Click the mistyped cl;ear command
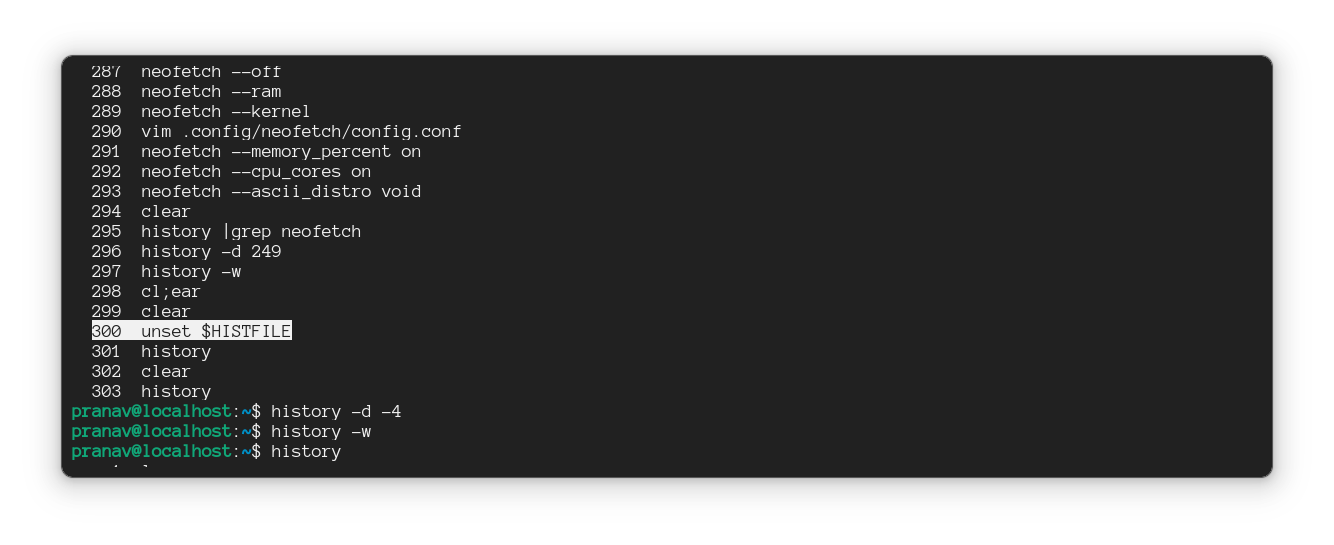1334x545 pixels. click(170, 291)
